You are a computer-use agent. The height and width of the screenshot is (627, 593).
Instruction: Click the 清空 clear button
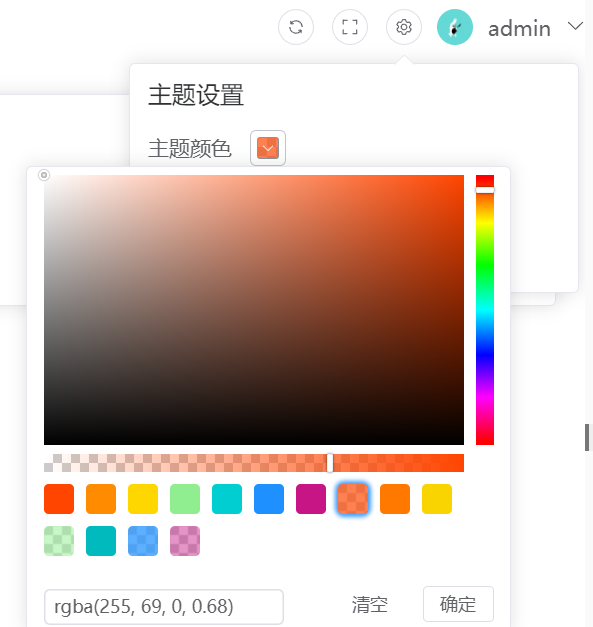coord(370,605)
